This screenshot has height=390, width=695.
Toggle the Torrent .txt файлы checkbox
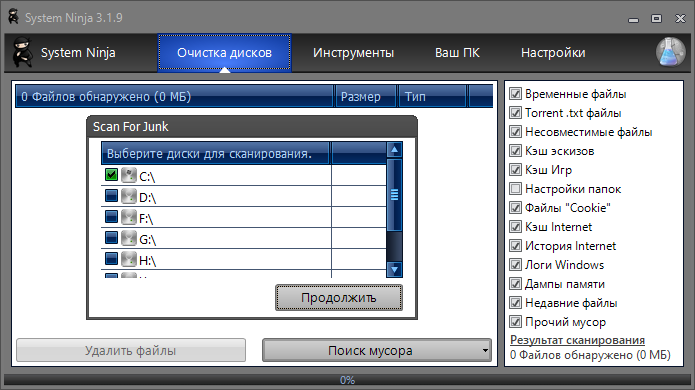(515, 113)
